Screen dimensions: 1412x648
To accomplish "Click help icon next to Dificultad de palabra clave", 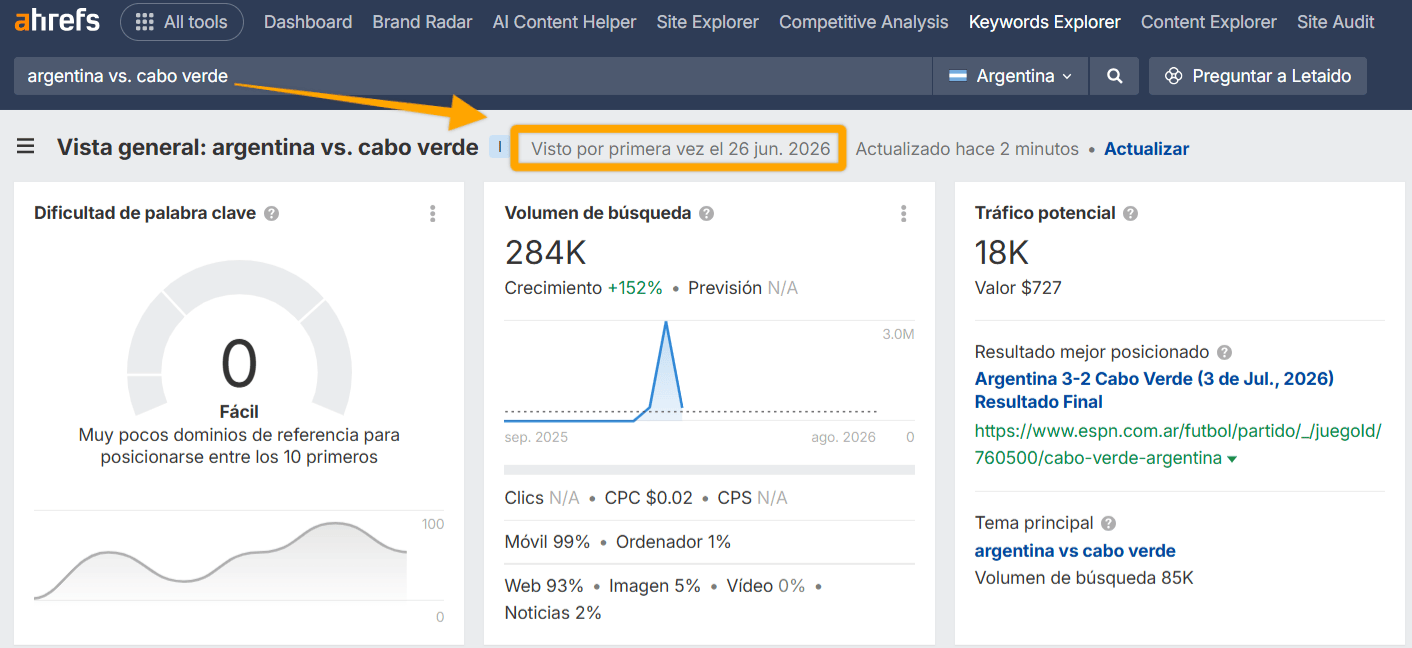I will coord(271,213).
